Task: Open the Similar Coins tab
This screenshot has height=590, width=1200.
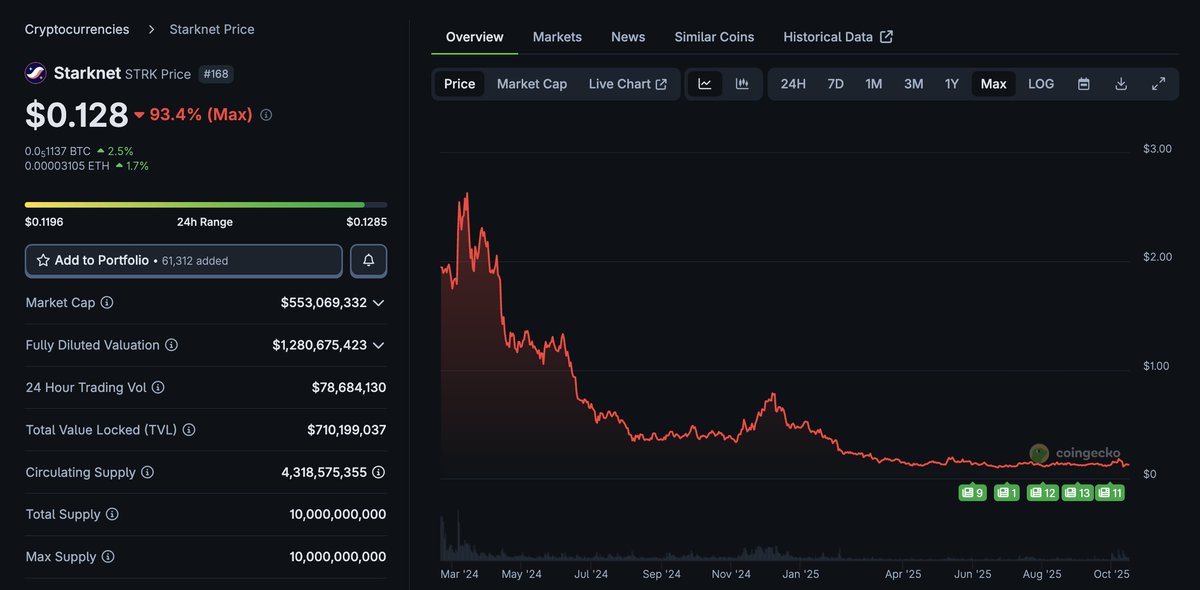Action: pos(714,37)
